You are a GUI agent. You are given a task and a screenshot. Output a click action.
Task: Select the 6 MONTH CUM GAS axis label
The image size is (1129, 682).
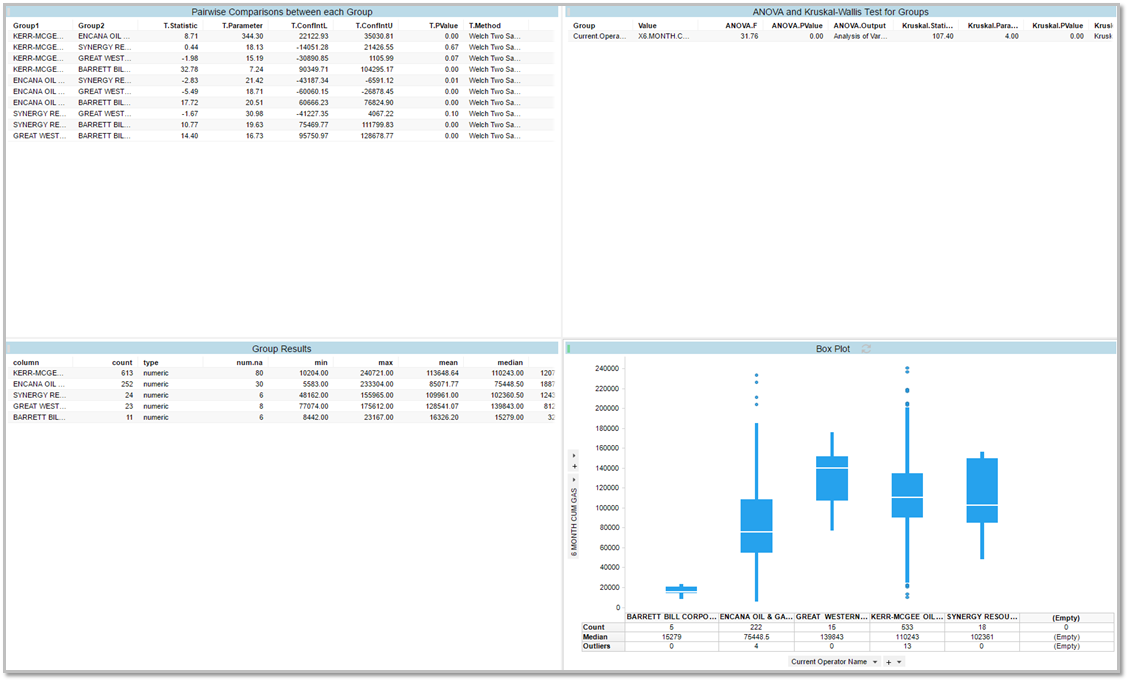[x=574, y=522]
